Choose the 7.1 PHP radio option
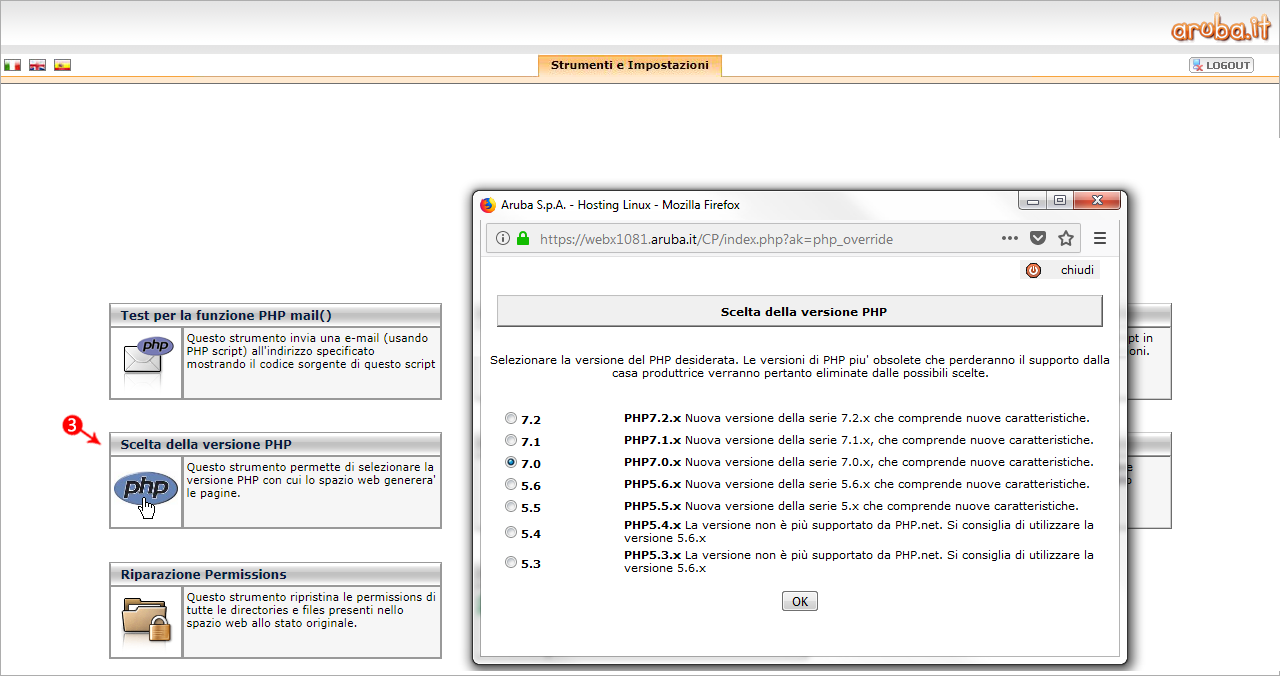This screenshot has height=676, width=1280. point(511,440)
